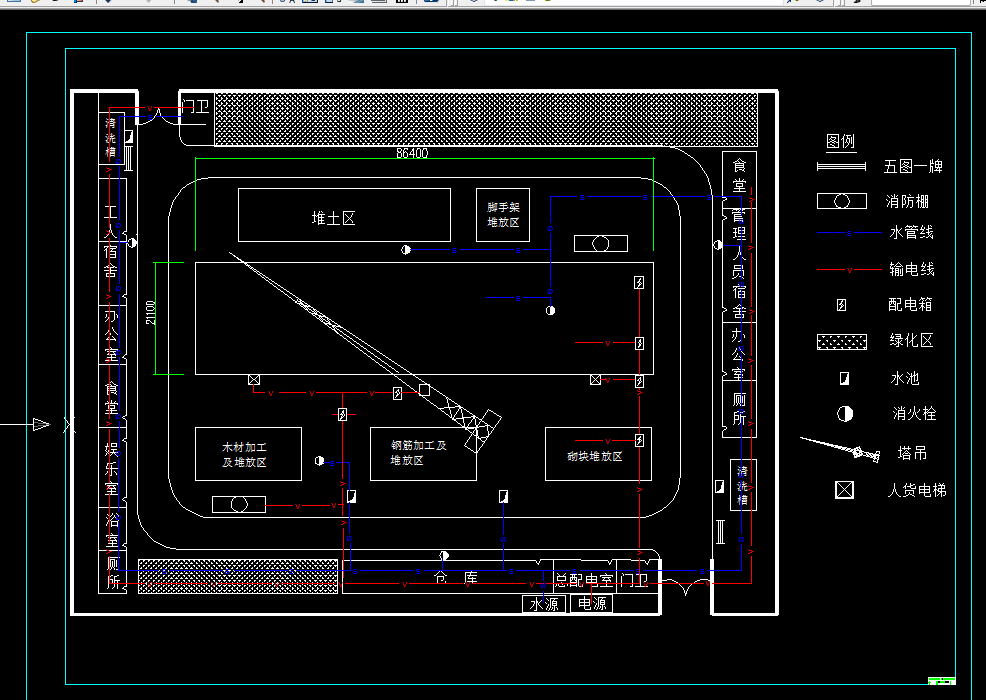
Task: Click the 钢筋加工及堆放区 label
Action: tap(418, 453)
